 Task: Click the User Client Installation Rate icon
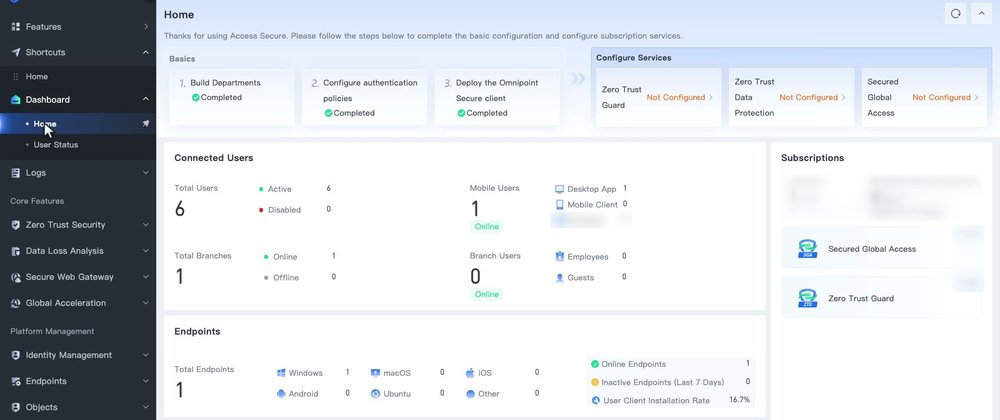pyautogui.click(x=596, y=400)
